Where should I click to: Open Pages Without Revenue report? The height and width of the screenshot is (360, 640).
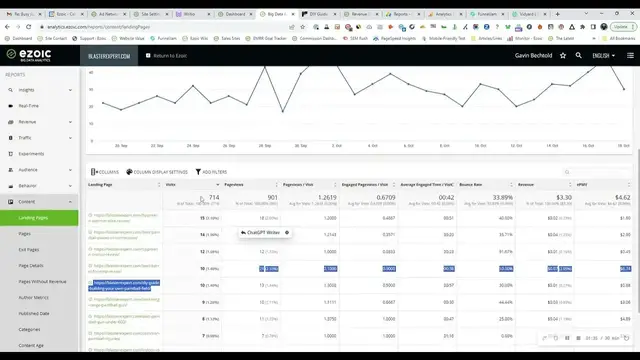click(x=42, y=282)
